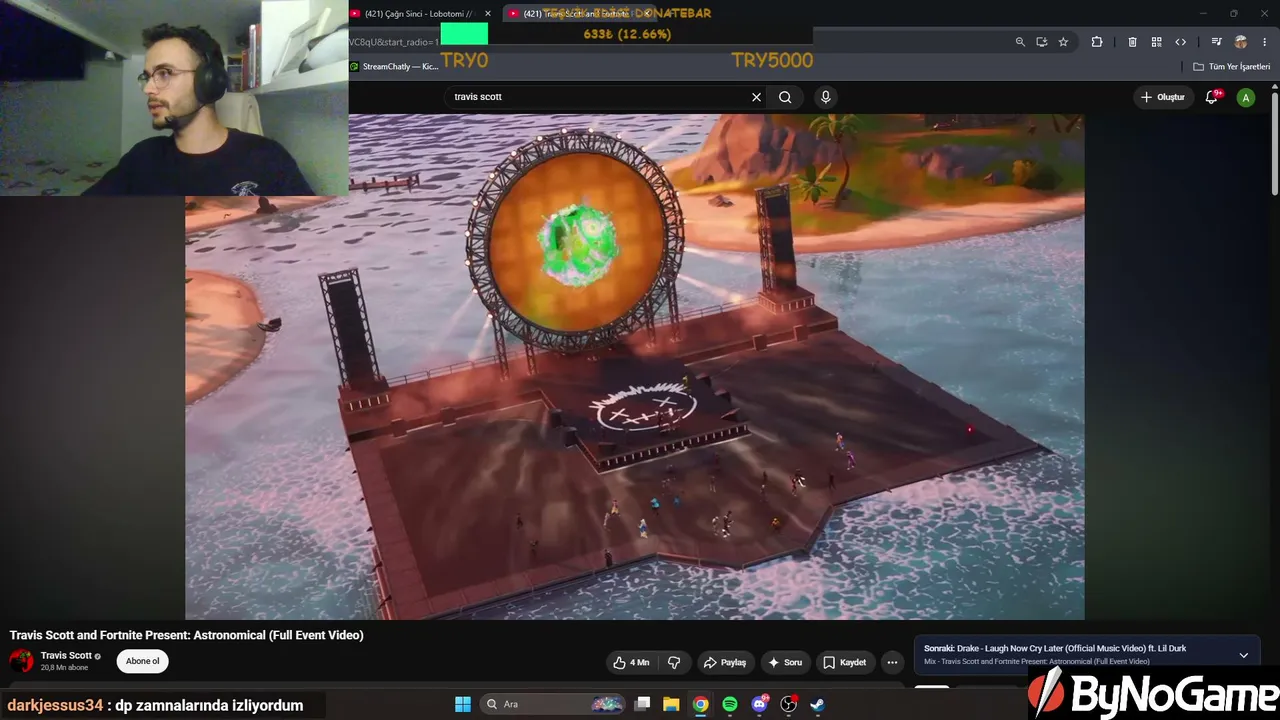The width and height of the screenshot is (1280, 720).
Task: Open the Chrome extensions puzzle icon
Action: (x=1097, y=42)
